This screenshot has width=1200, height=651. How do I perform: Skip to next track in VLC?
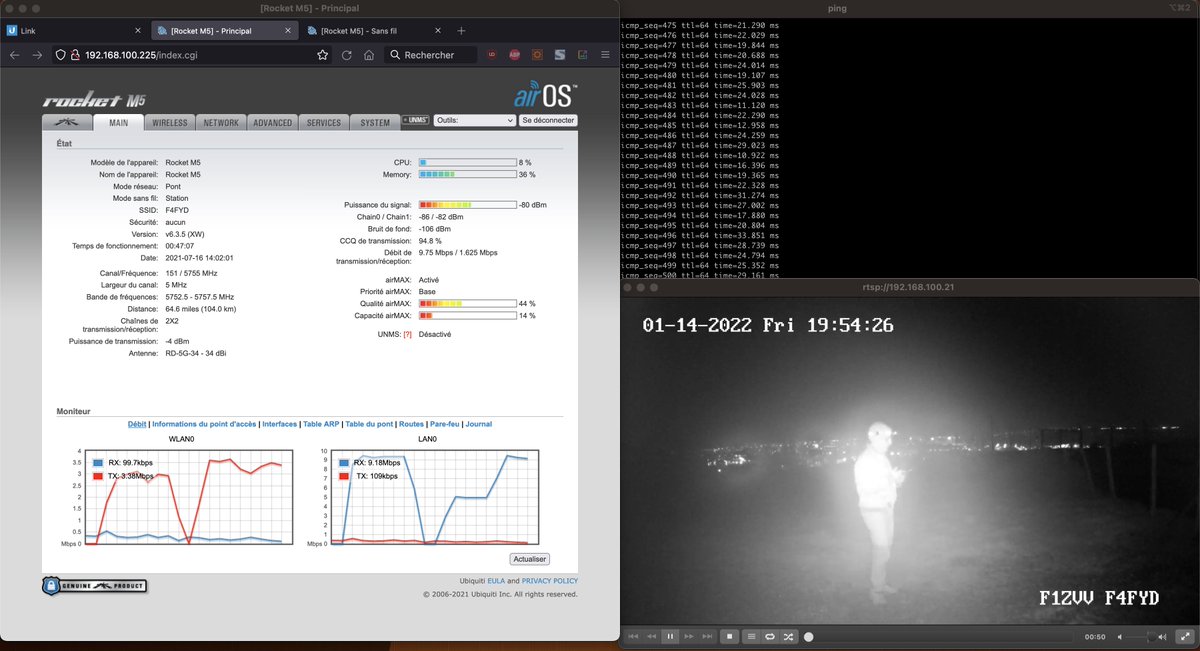pos(708,636)
